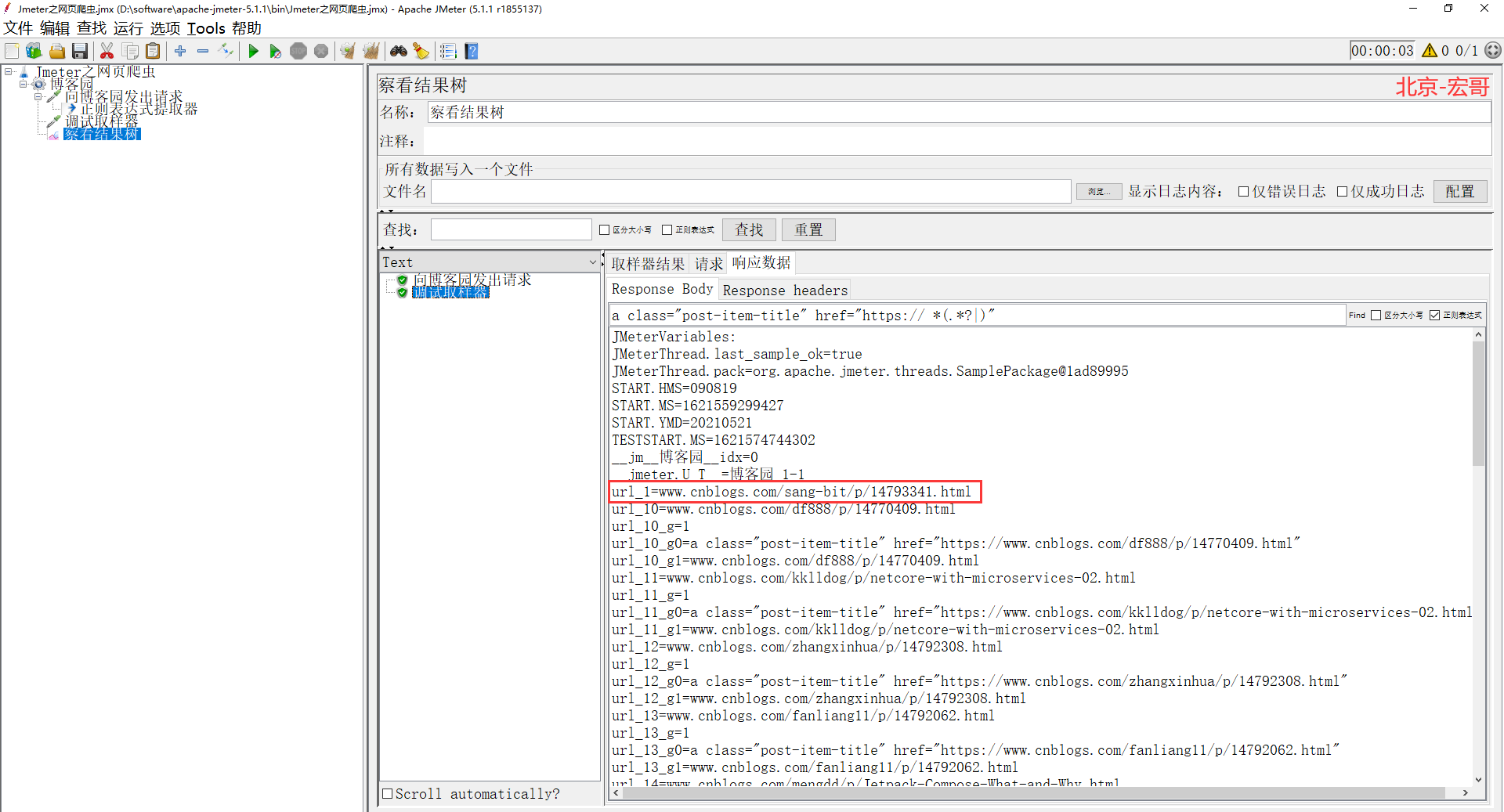Open the 编辑 menu
Image resolution: width=1504 pixels, height=812 pixels.
click(x=55, y=28)
